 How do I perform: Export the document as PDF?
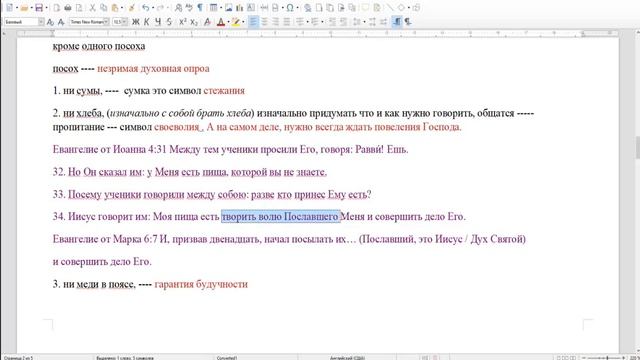click(x=56, y=8)
